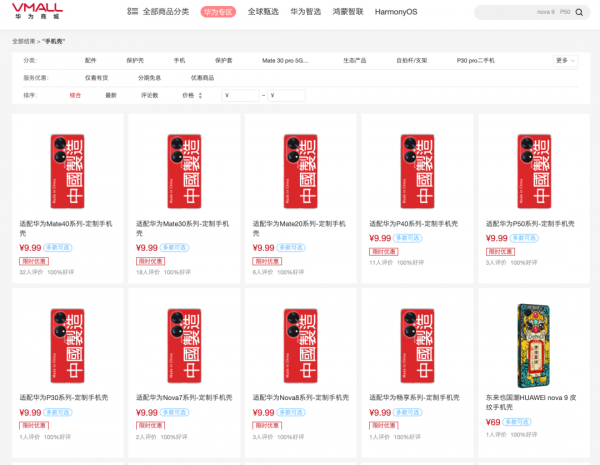Expand the 更多 category dropdown
Image resolution: width=600 pixels, height=465 pixels.
click(x=565, y=60)
